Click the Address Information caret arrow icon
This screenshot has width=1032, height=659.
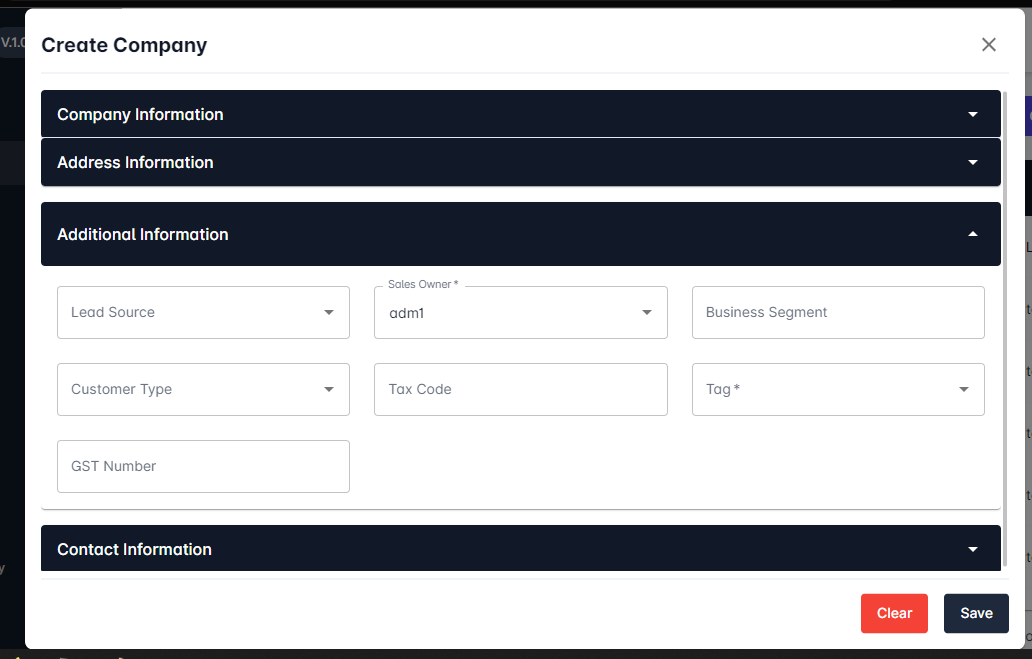(x=973, y=163)
